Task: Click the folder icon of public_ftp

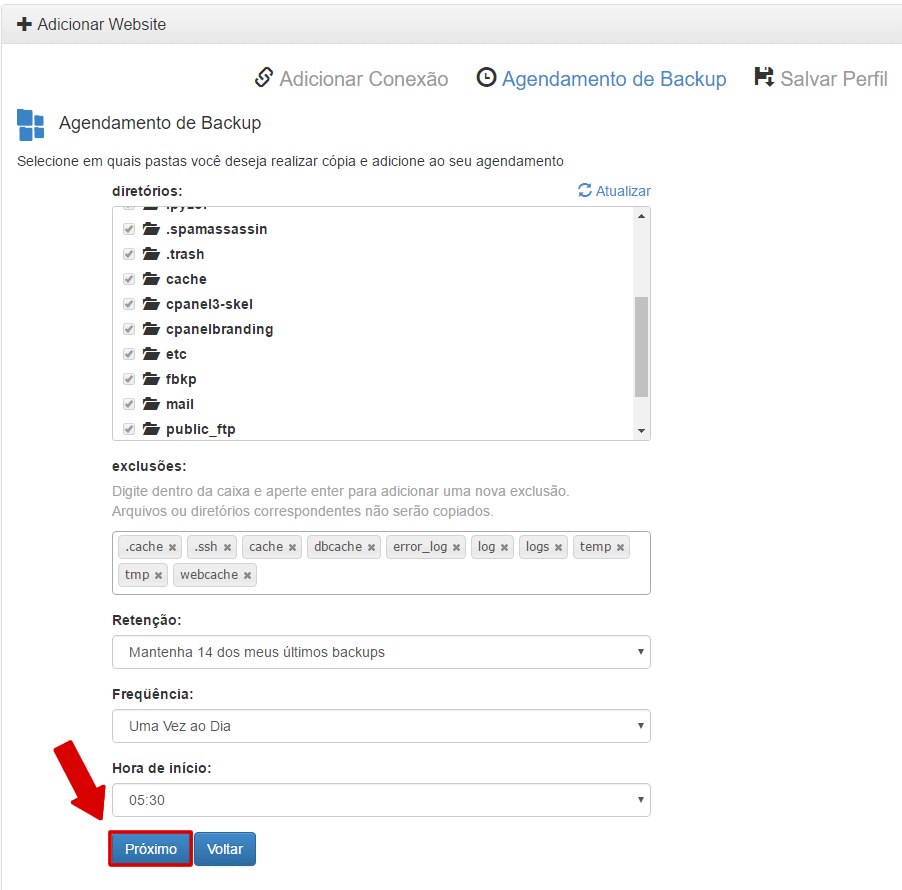Action: [x=151, y=429]
